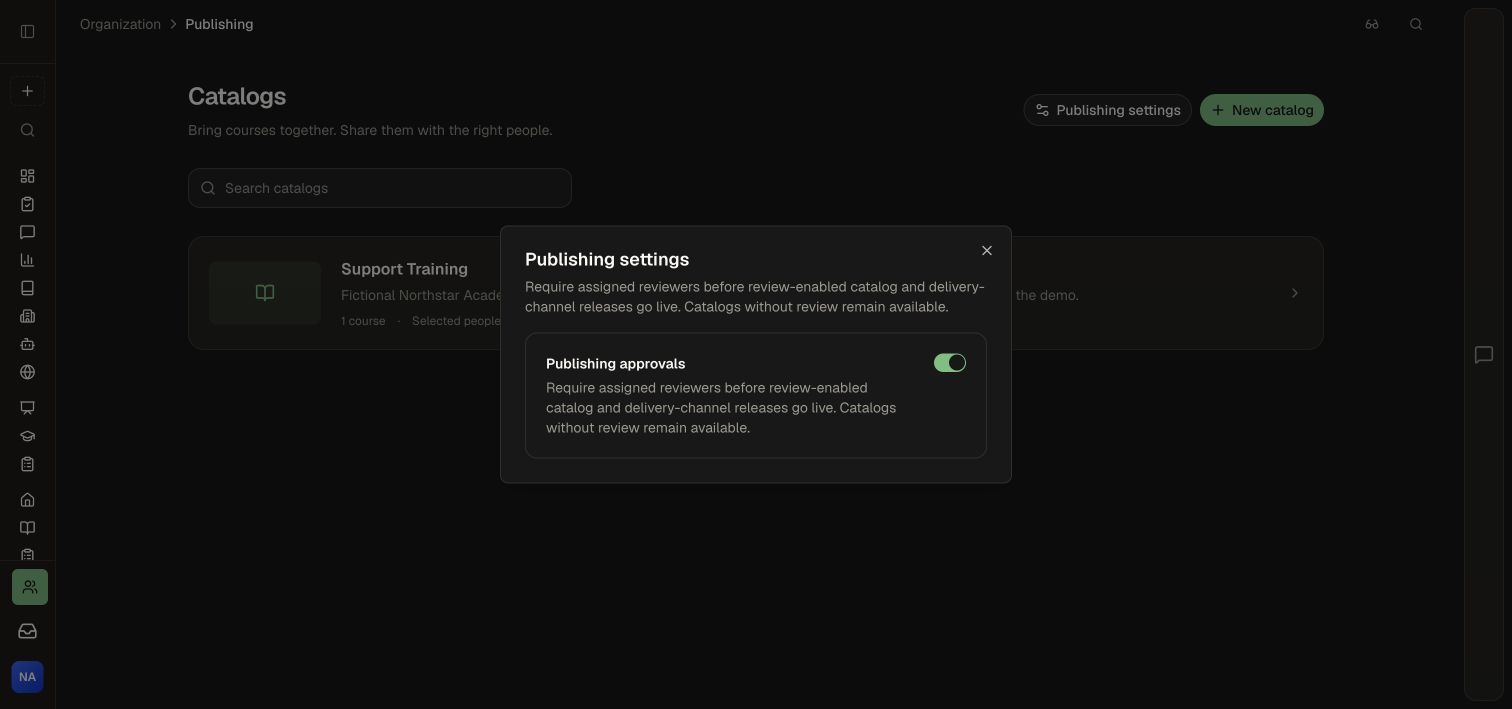The width and height of the screenshot is (1512, 709).
Task: Open the home icon in sidebar
Action: tap(27, 500)
